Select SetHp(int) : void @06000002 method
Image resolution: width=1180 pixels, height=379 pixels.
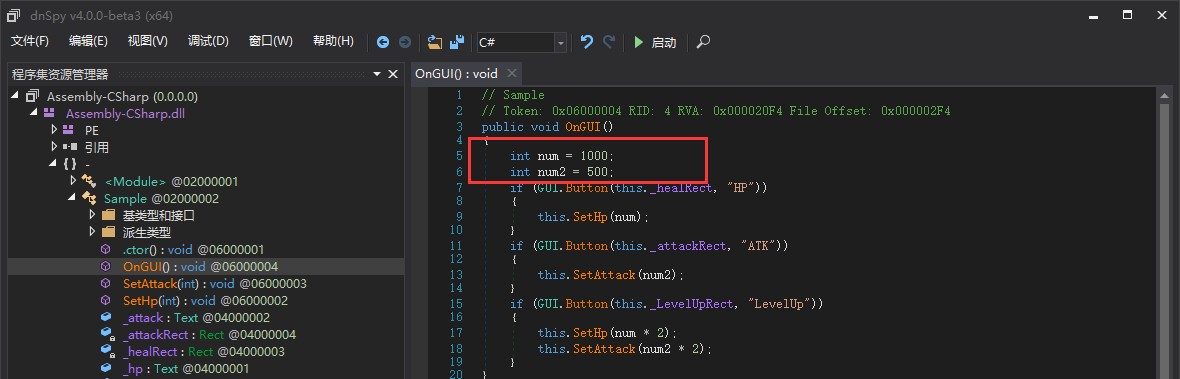[204, 300]
